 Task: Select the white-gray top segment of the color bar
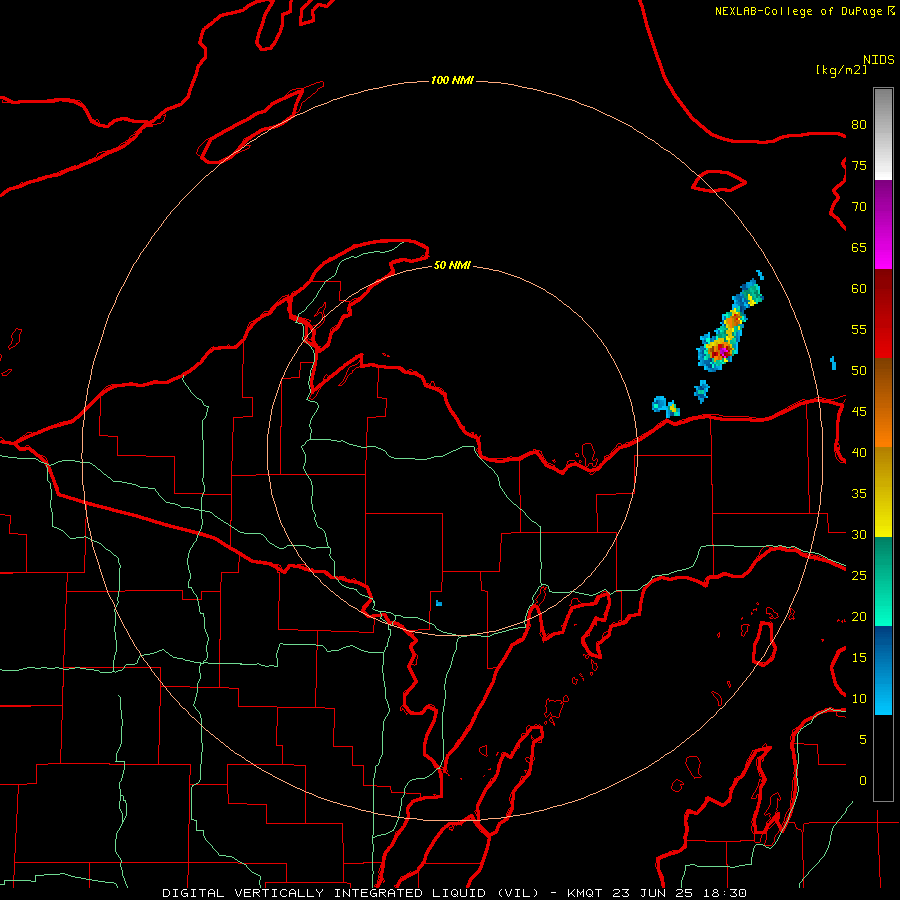point(883,134)
